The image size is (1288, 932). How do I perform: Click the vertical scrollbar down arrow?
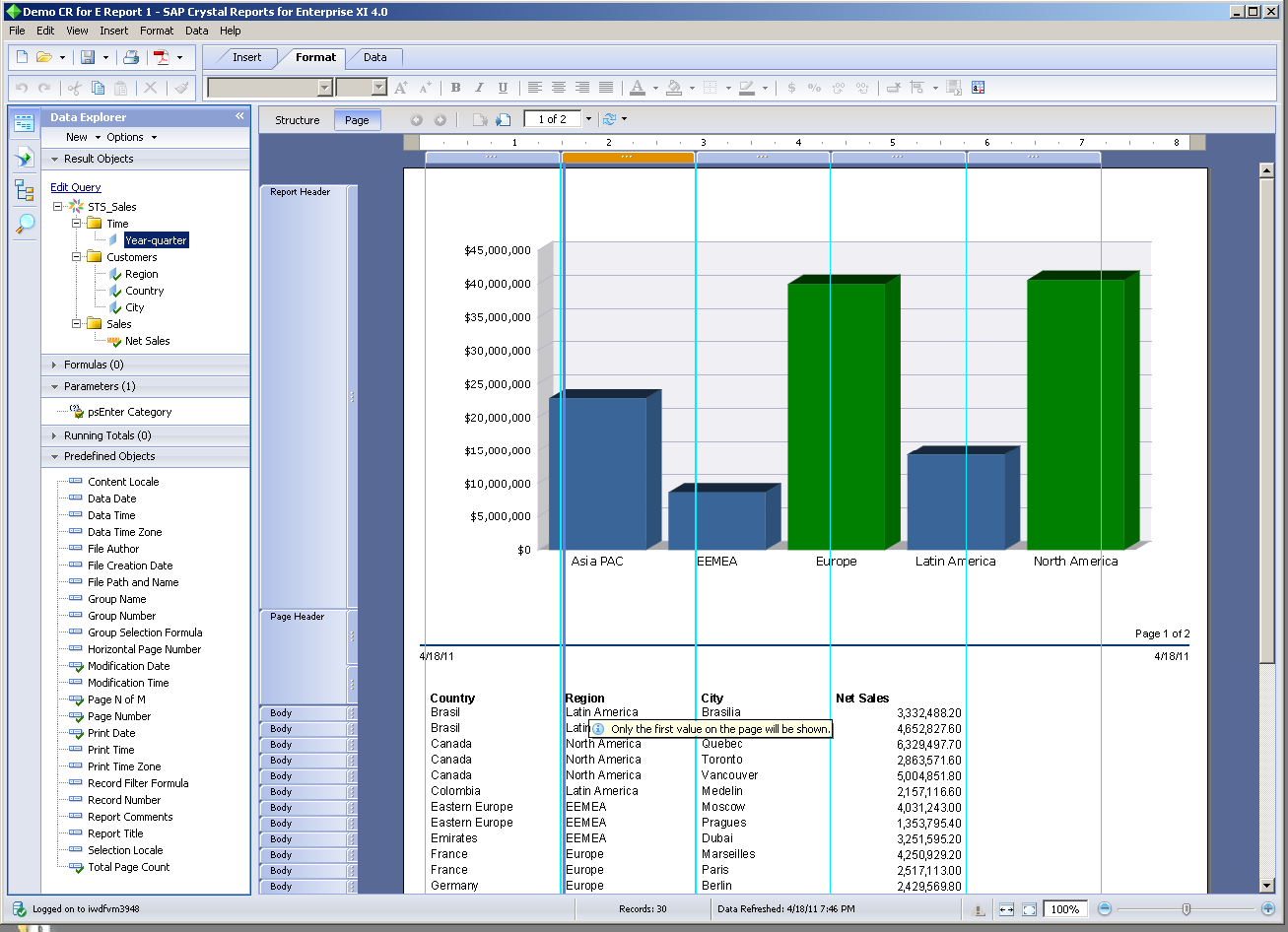(1267, 886)
